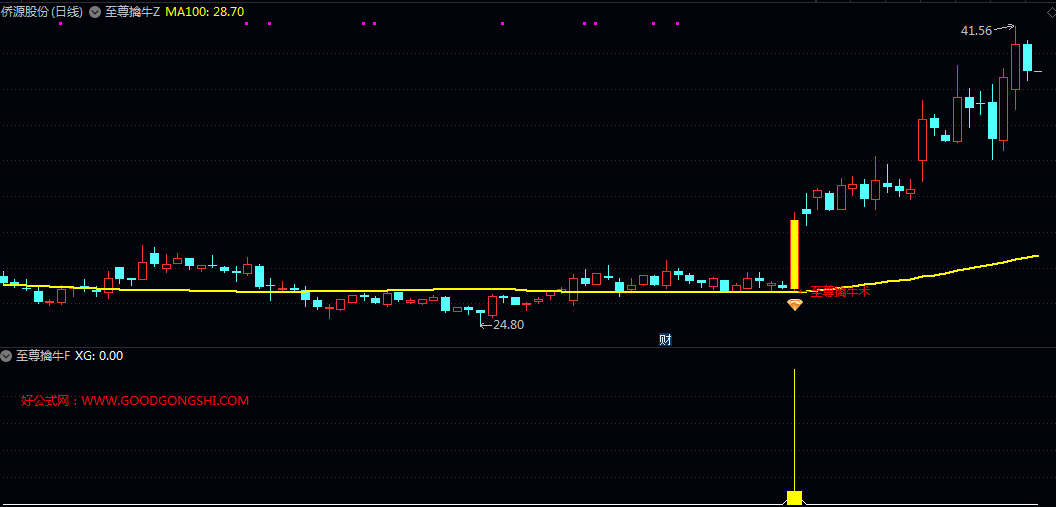Click the 41.56 high price label
The image size is (1056, 507).
tap(976, 30)
